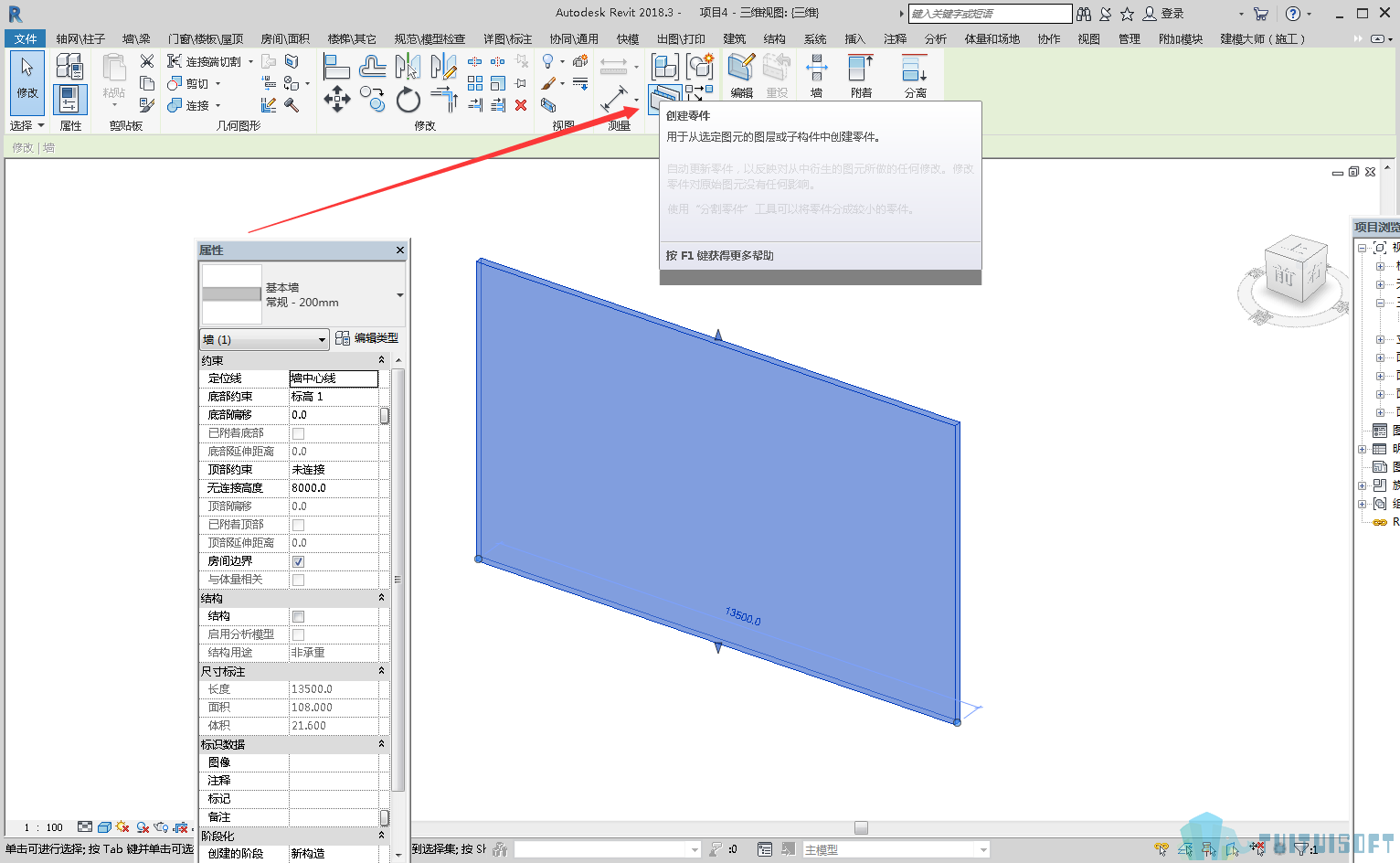This screenshot has height=863, width=1400.
Task: Click the Rotate tool icon
Action: (x=408, y=99)
